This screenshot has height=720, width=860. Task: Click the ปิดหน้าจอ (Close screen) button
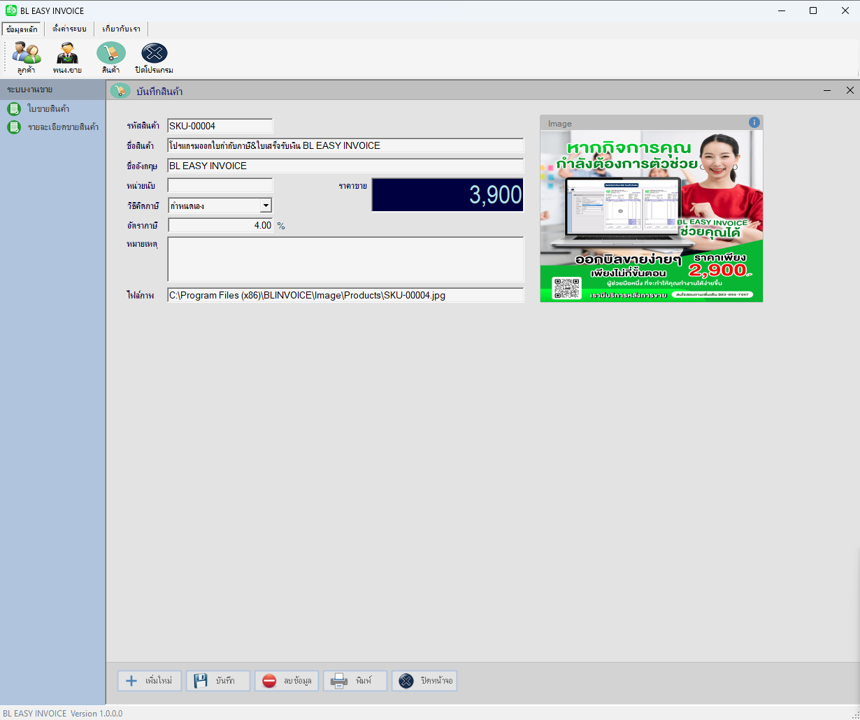(x=424, y=681)
